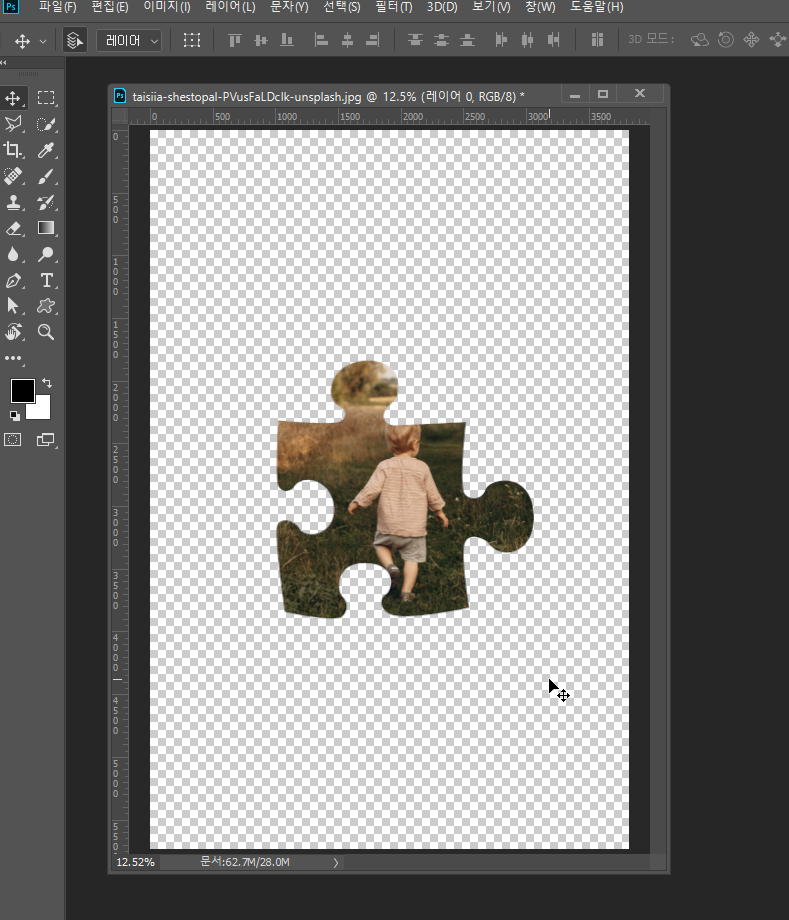This screenshot has height=920, width=789.
Task: Click the black foreground color swatch
Action: (x=22, y=391)
